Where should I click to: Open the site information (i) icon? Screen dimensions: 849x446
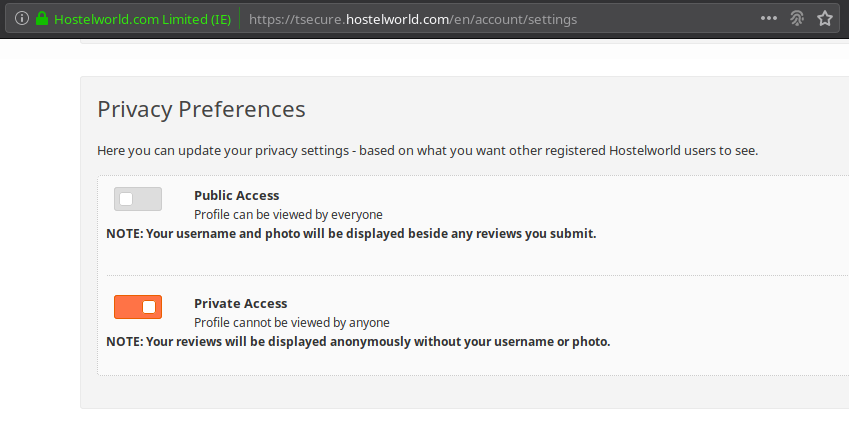click(22, 18)
